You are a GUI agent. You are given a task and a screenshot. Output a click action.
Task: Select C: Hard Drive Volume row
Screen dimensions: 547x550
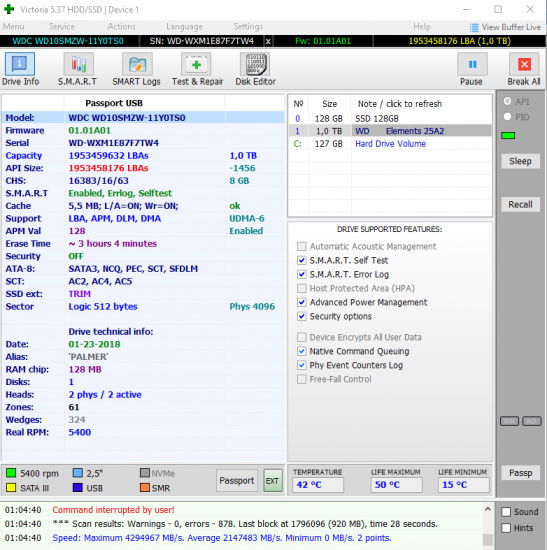pos(390,144)
